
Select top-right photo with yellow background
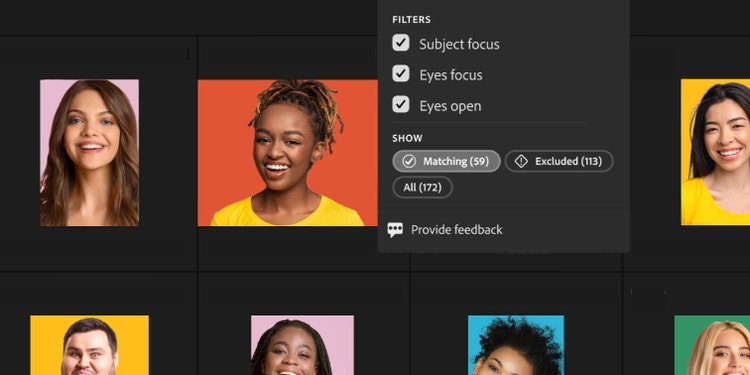716,152
